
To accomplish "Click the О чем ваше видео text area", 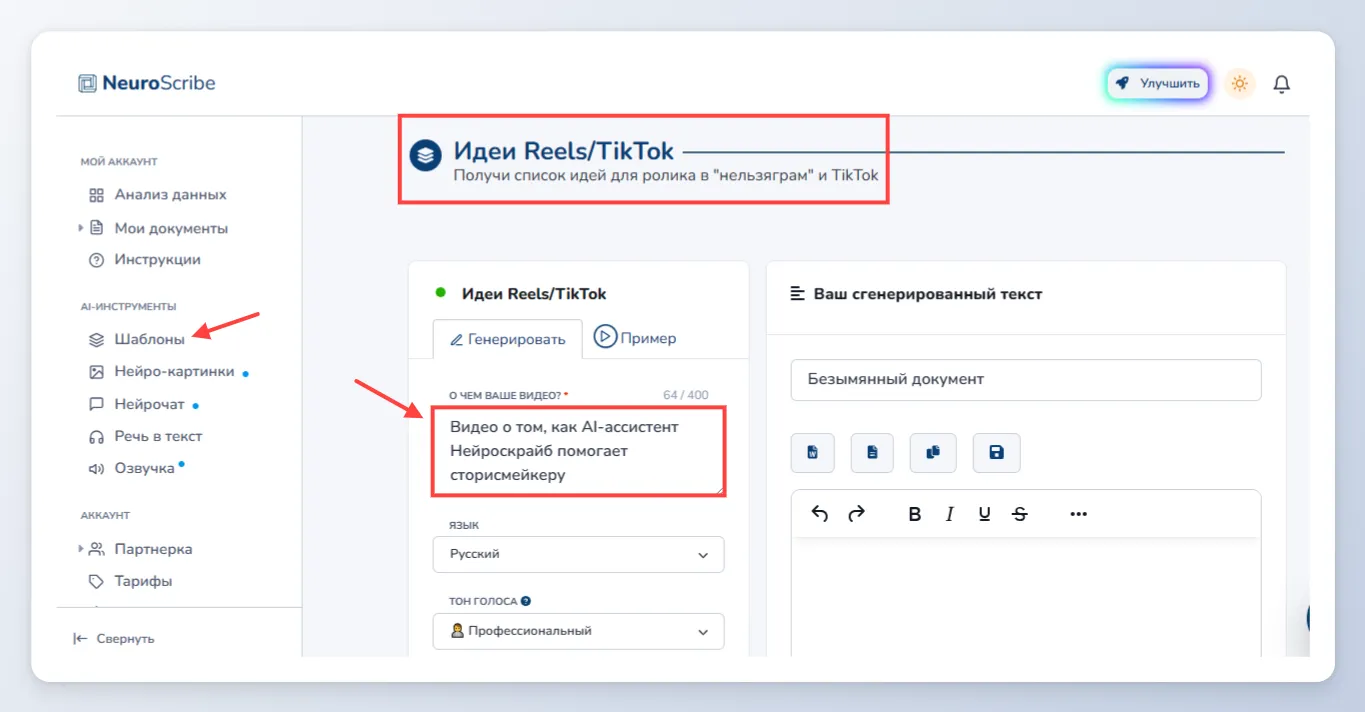I will [x=579, y=451].
